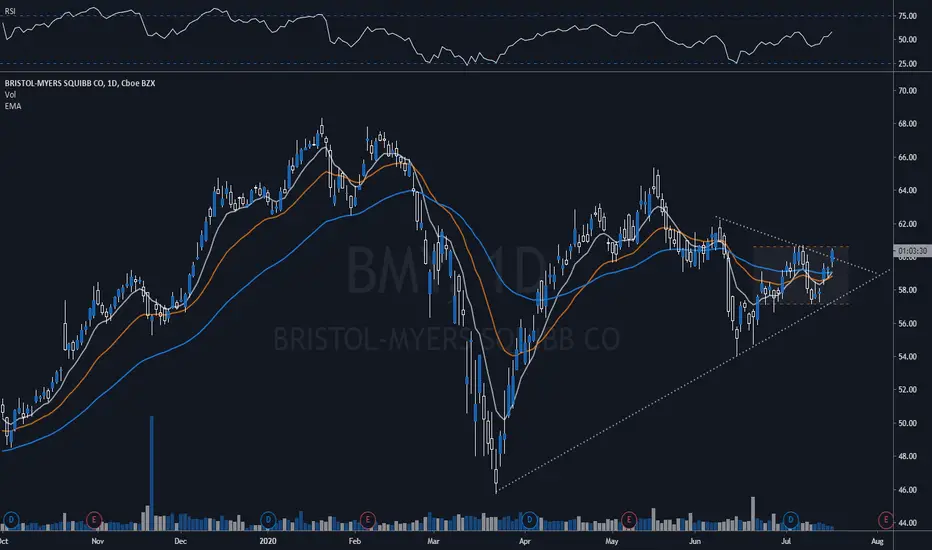Click the Feb date on time axis

[x=354, y=541]
